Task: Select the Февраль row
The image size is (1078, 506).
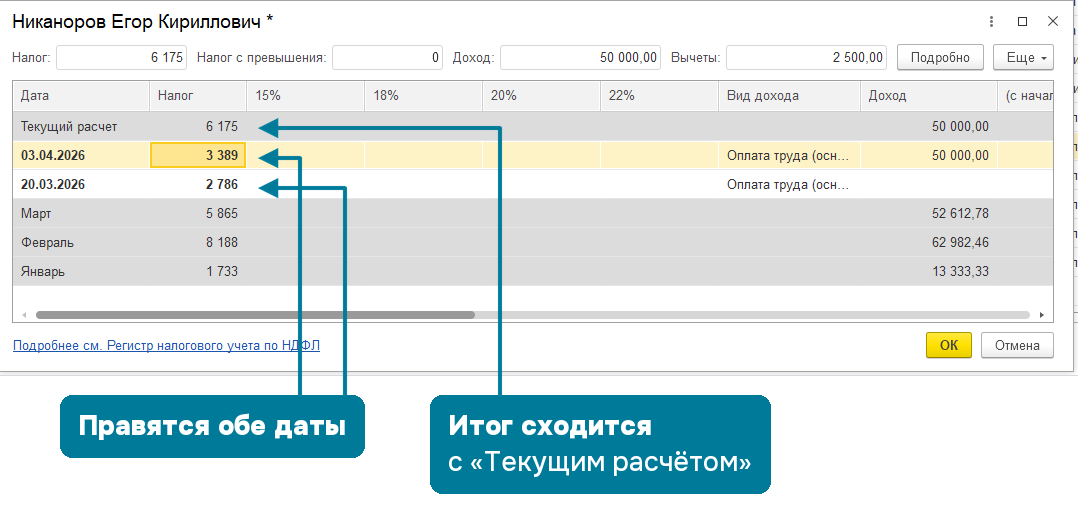Action: [533, 243]
